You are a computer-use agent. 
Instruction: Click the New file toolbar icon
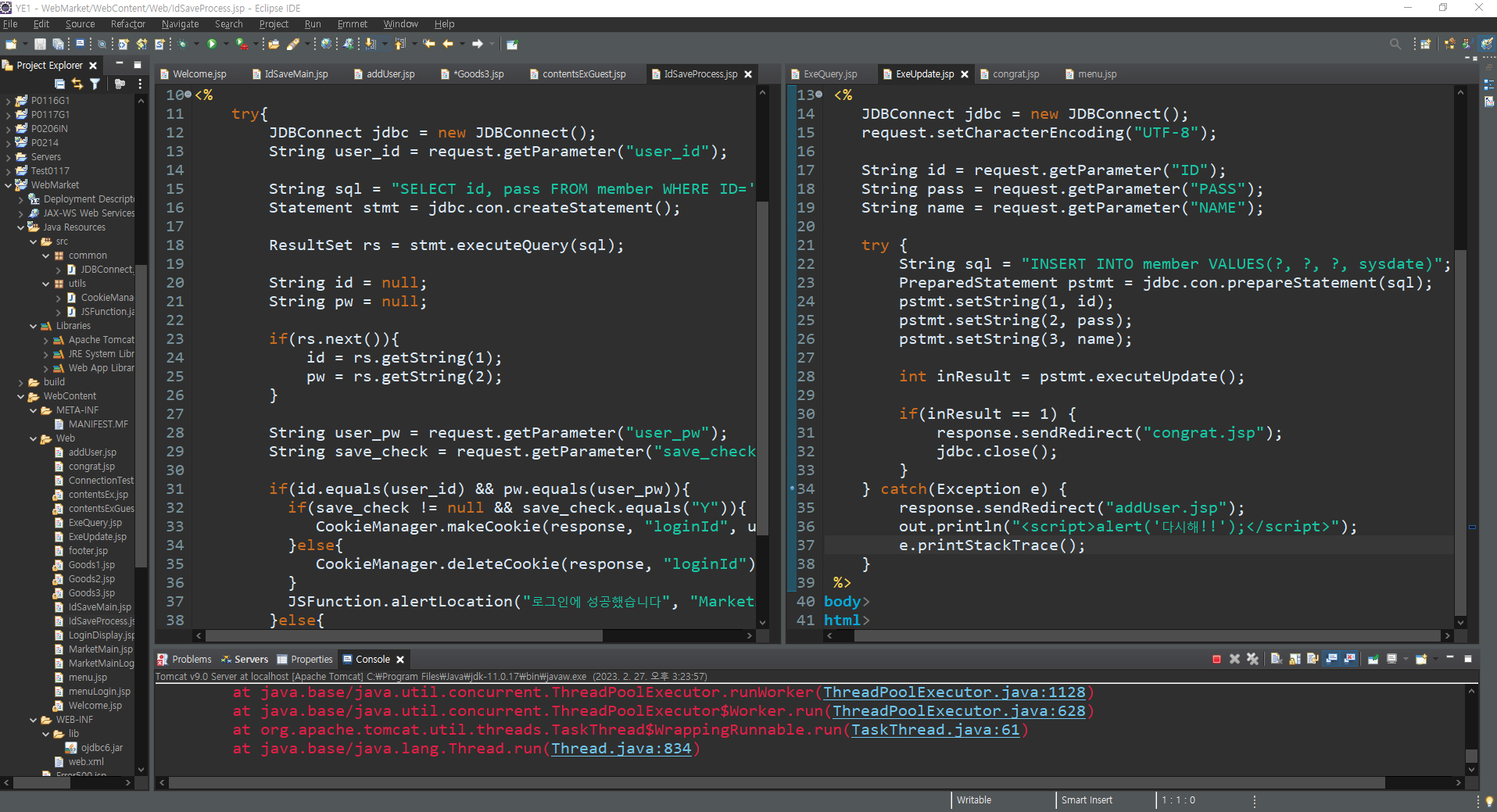pyautogui.click(x=11, y=45)
